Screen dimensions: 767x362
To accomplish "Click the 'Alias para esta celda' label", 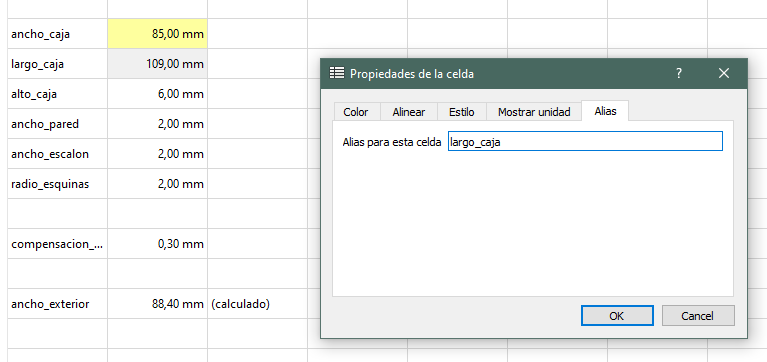I will coord(392,142).
